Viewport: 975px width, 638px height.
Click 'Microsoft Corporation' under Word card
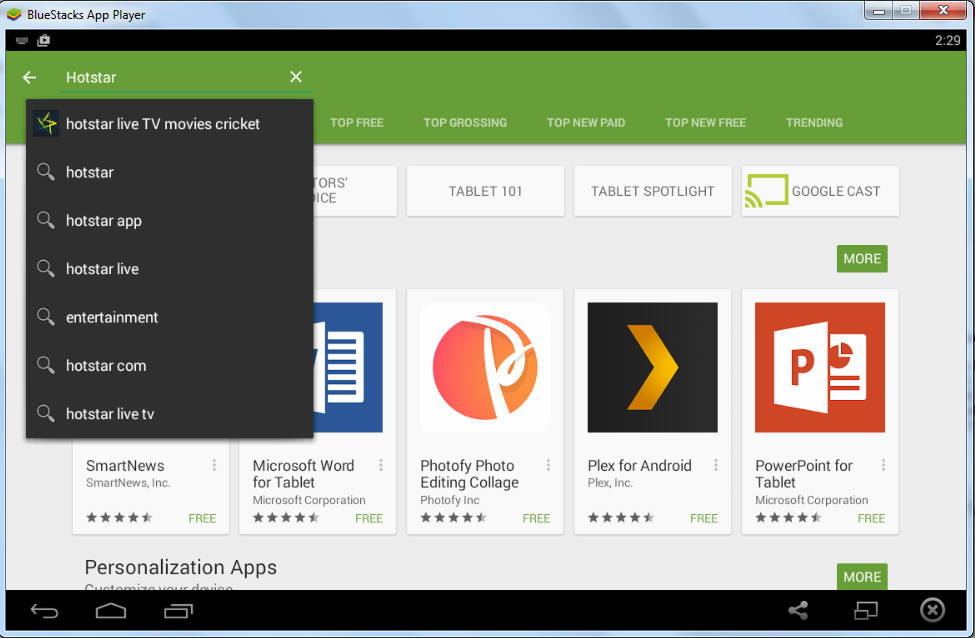point(309,500)
